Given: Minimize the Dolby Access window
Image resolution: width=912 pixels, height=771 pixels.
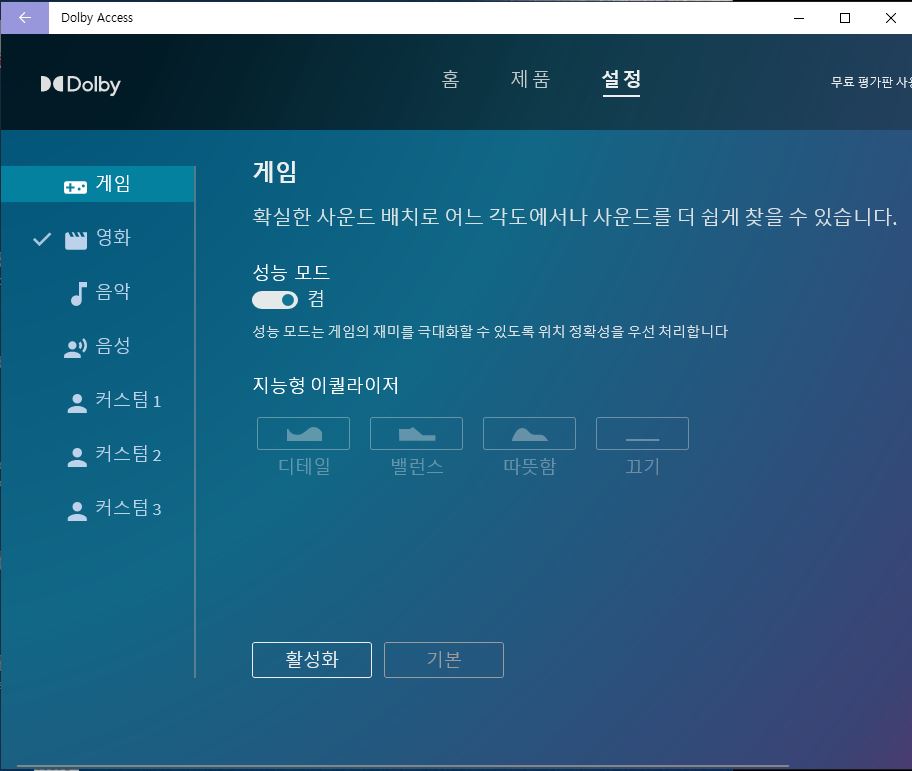Looking at the screenshot, I should (x=799, y=18).
